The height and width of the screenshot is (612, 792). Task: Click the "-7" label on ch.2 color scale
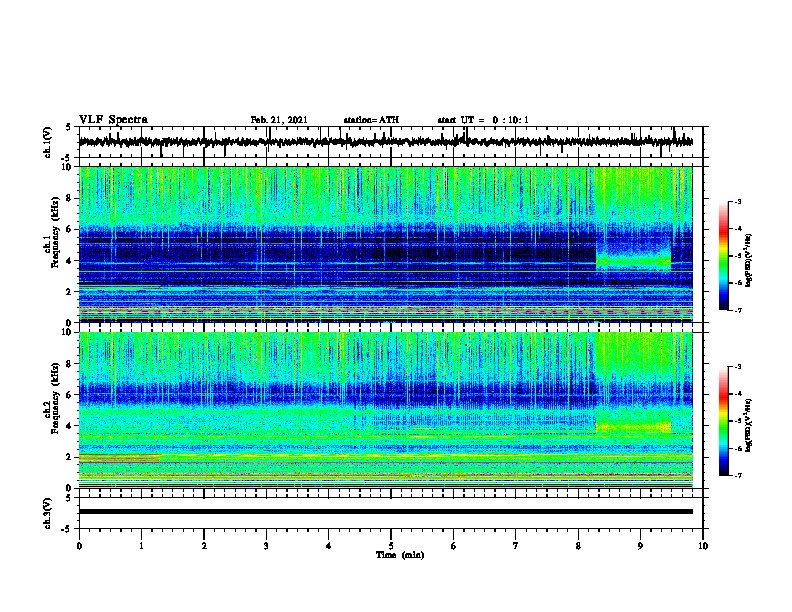pyautogui.click(x=737, y=475)
